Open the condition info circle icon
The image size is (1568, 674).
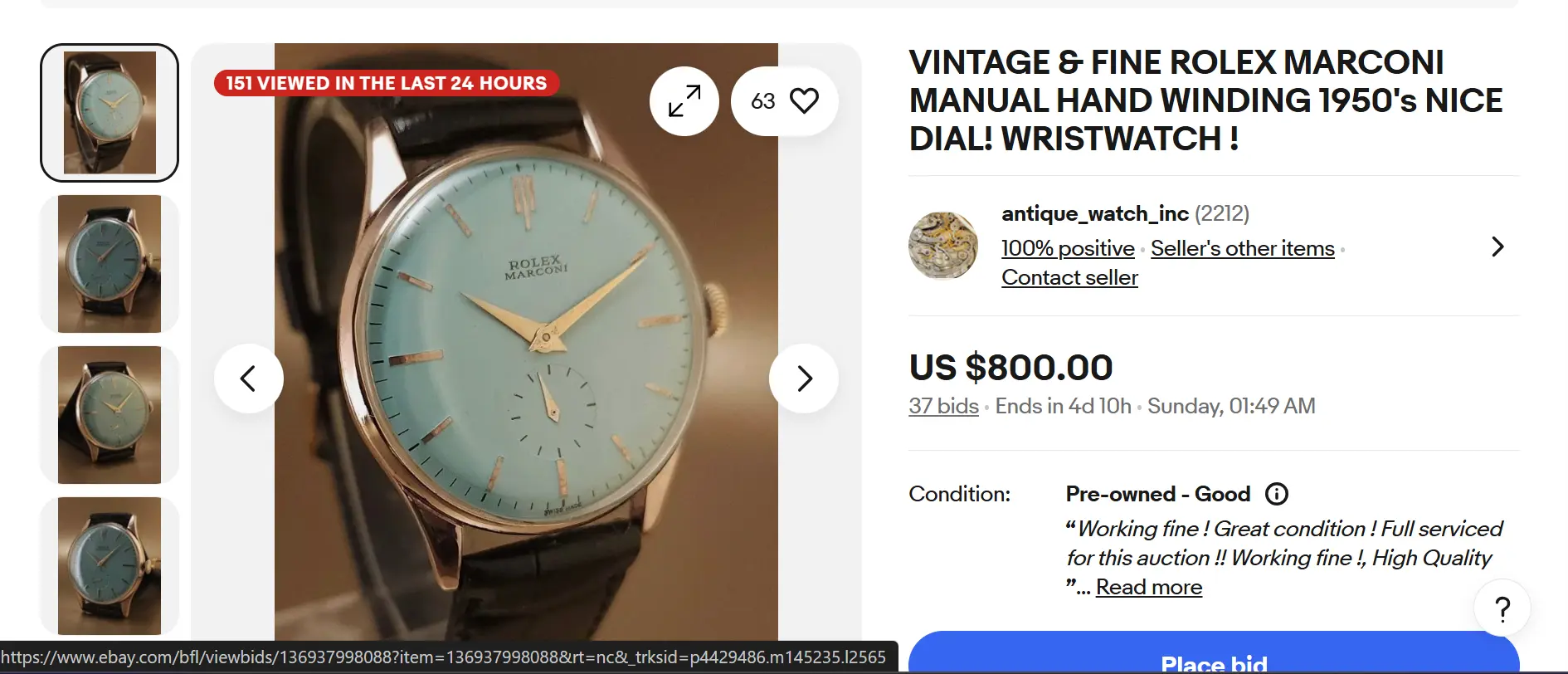coord(1277,495)
